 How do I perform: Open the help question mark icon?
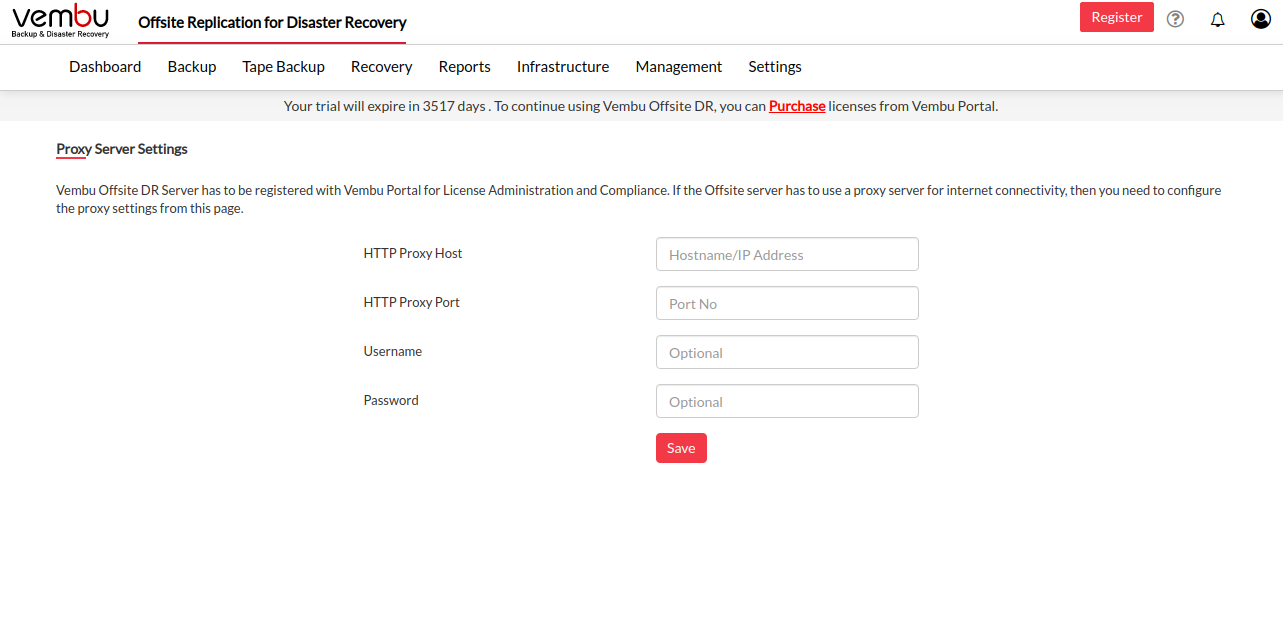point(1175,19)
